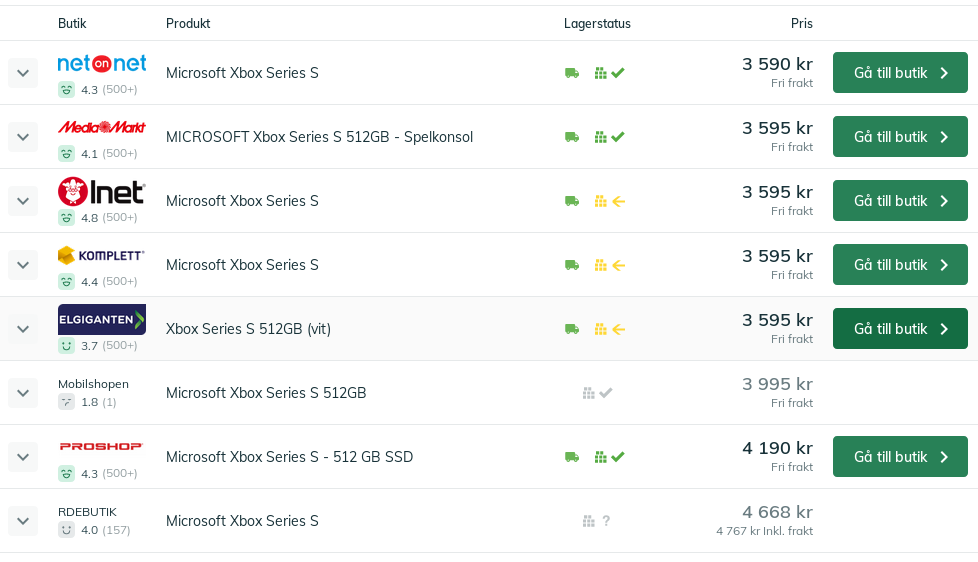The height and width of the screenshot is (562, 978).
Task: Select the RDEBUTIK store name
Action: pos(87,512)
